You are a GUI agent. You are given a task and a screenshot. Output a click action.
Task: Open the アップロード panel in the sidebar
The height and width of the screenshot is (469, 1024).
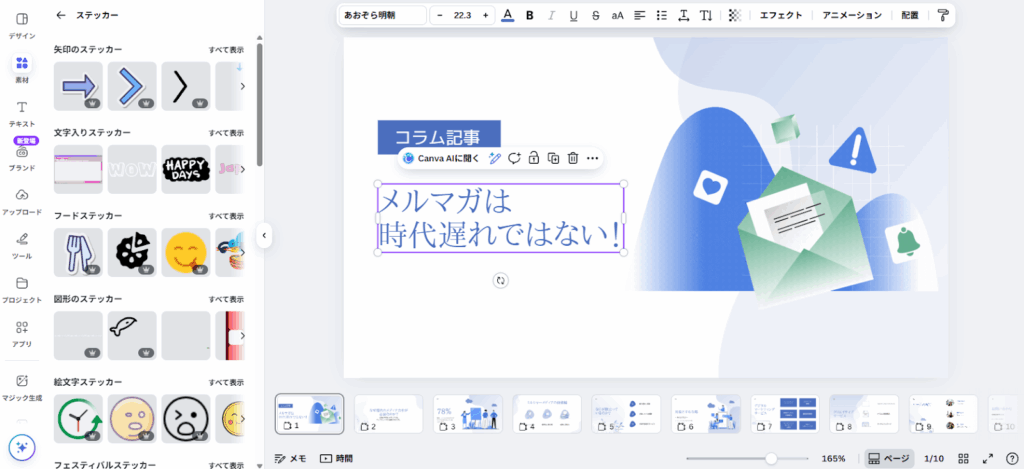[22, 200]
